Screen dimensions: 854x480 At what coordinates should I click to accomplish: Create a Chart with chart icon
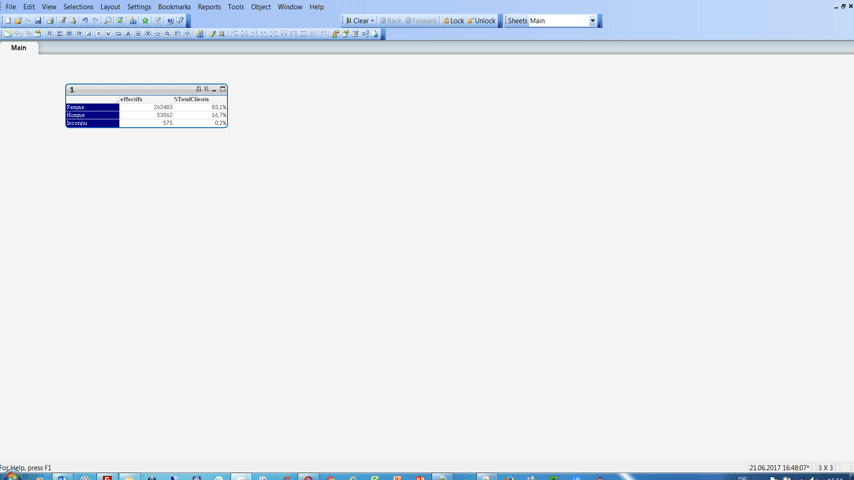click(x=89, y=34)
